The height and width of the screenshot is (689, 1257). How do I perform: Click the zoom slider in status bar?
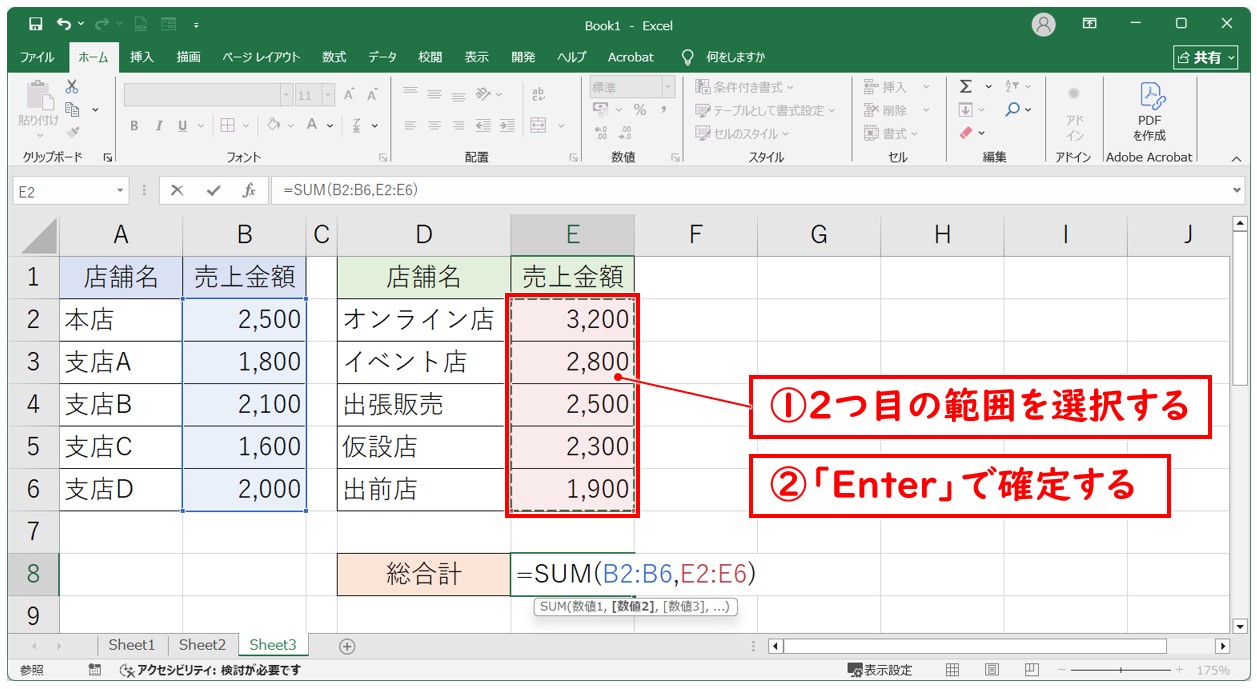[x=1120, y=670]
